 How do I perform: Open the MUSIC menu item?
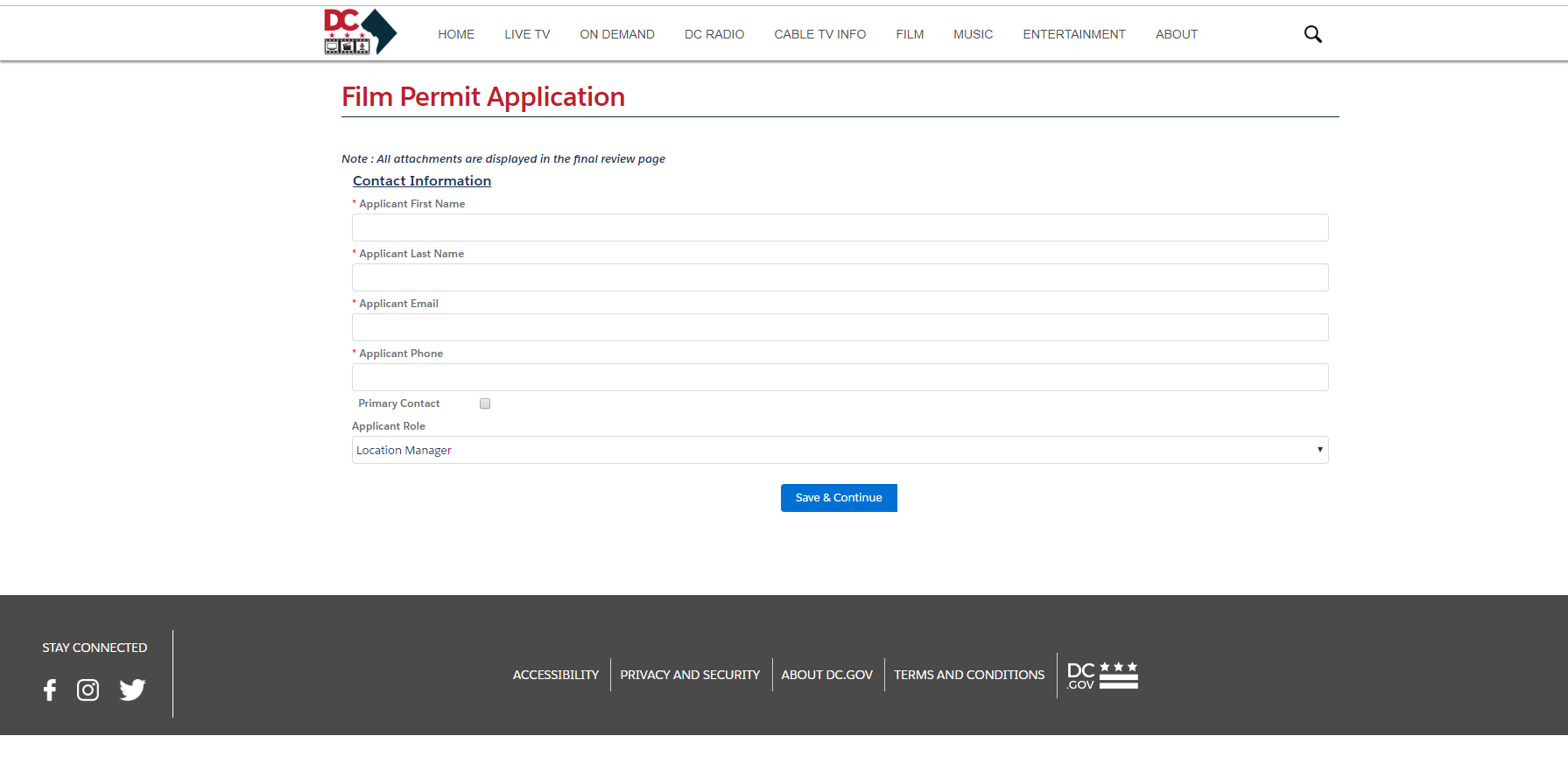tap(973, 34)
